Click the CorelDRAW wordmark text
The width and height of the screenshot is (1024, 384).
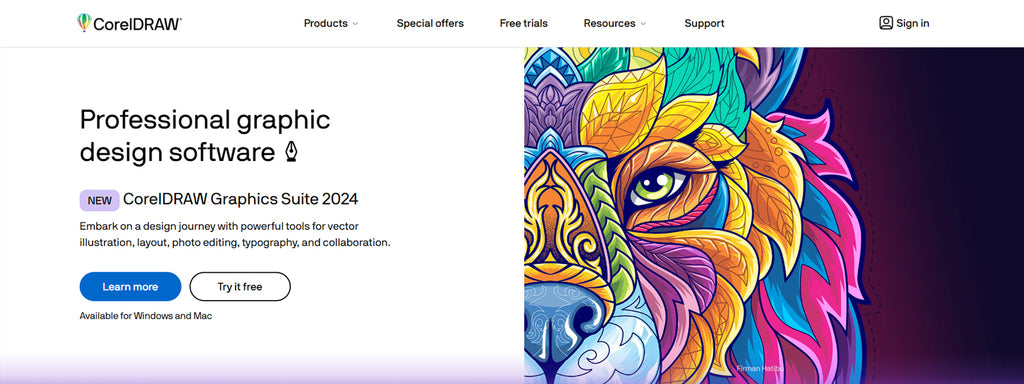[137, 24]
